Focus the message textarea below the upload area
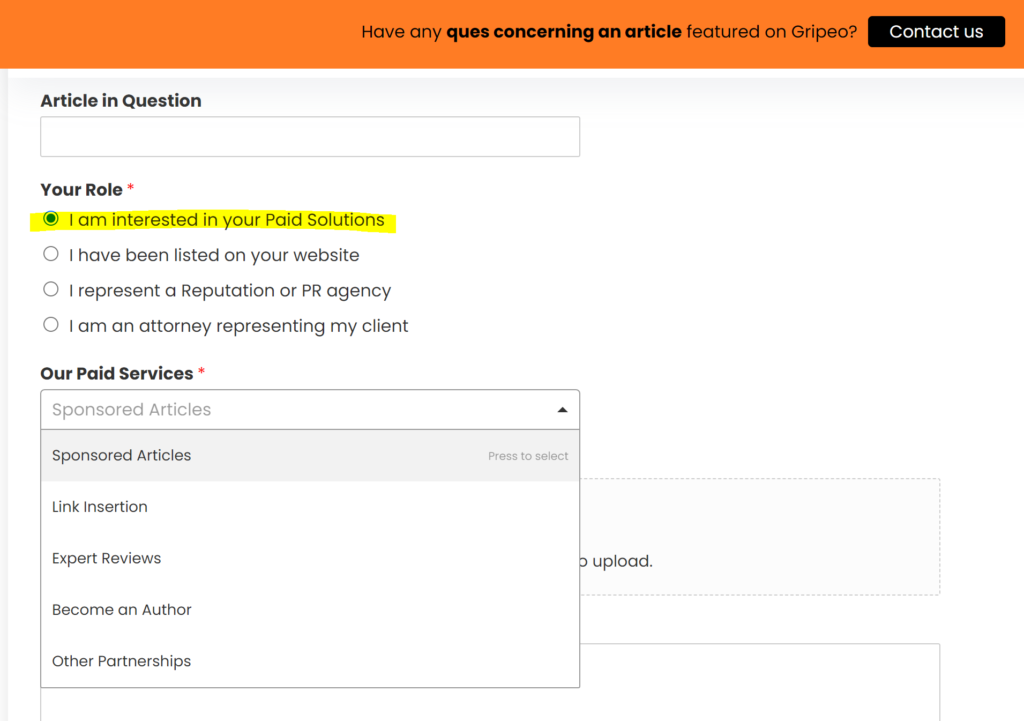The image size is (1024, 721). point(760,680)
